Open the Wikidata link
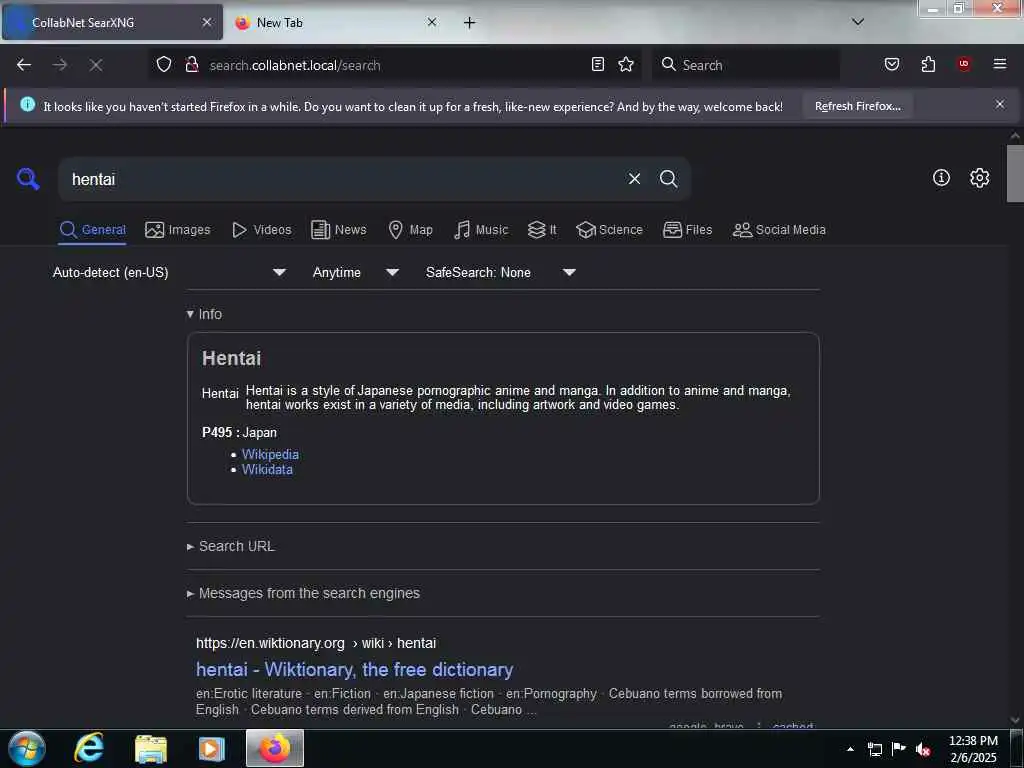Viewport: 1024px width, 768px height. click(267, 470)
